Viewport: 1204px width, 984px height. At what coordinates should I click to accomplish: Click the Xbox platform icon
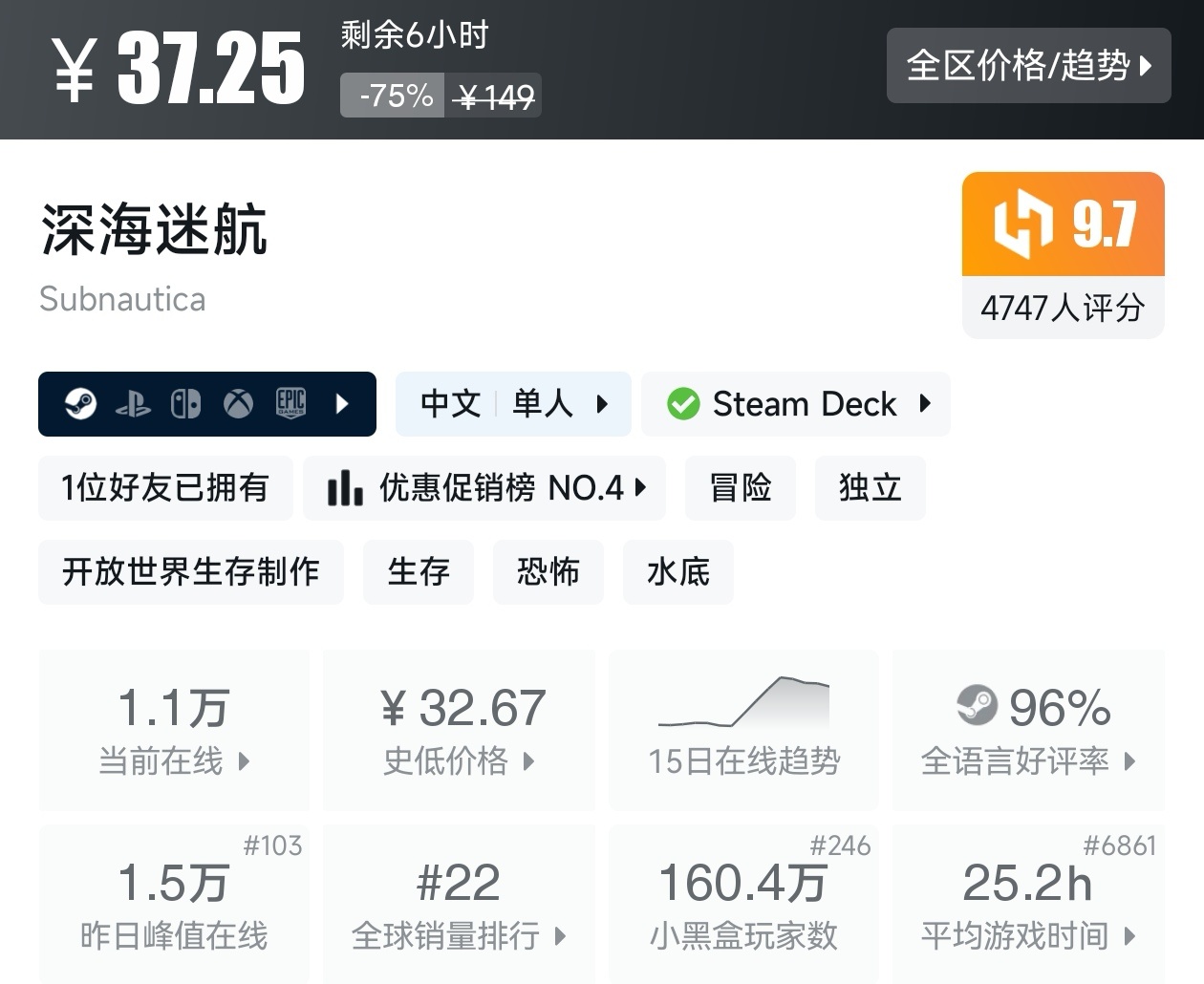click(x=238, y=404)
